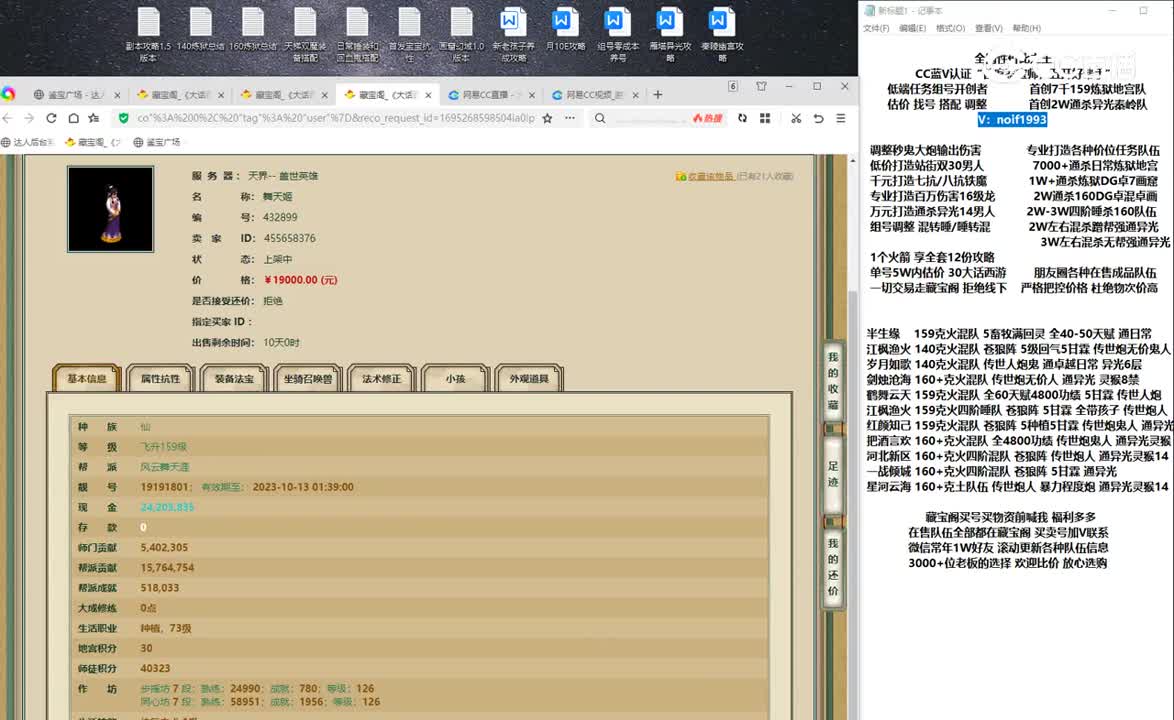The image size is (1174, 720).
Task: Select the 装备法宝 tab
Action: [x=234, y=379]
